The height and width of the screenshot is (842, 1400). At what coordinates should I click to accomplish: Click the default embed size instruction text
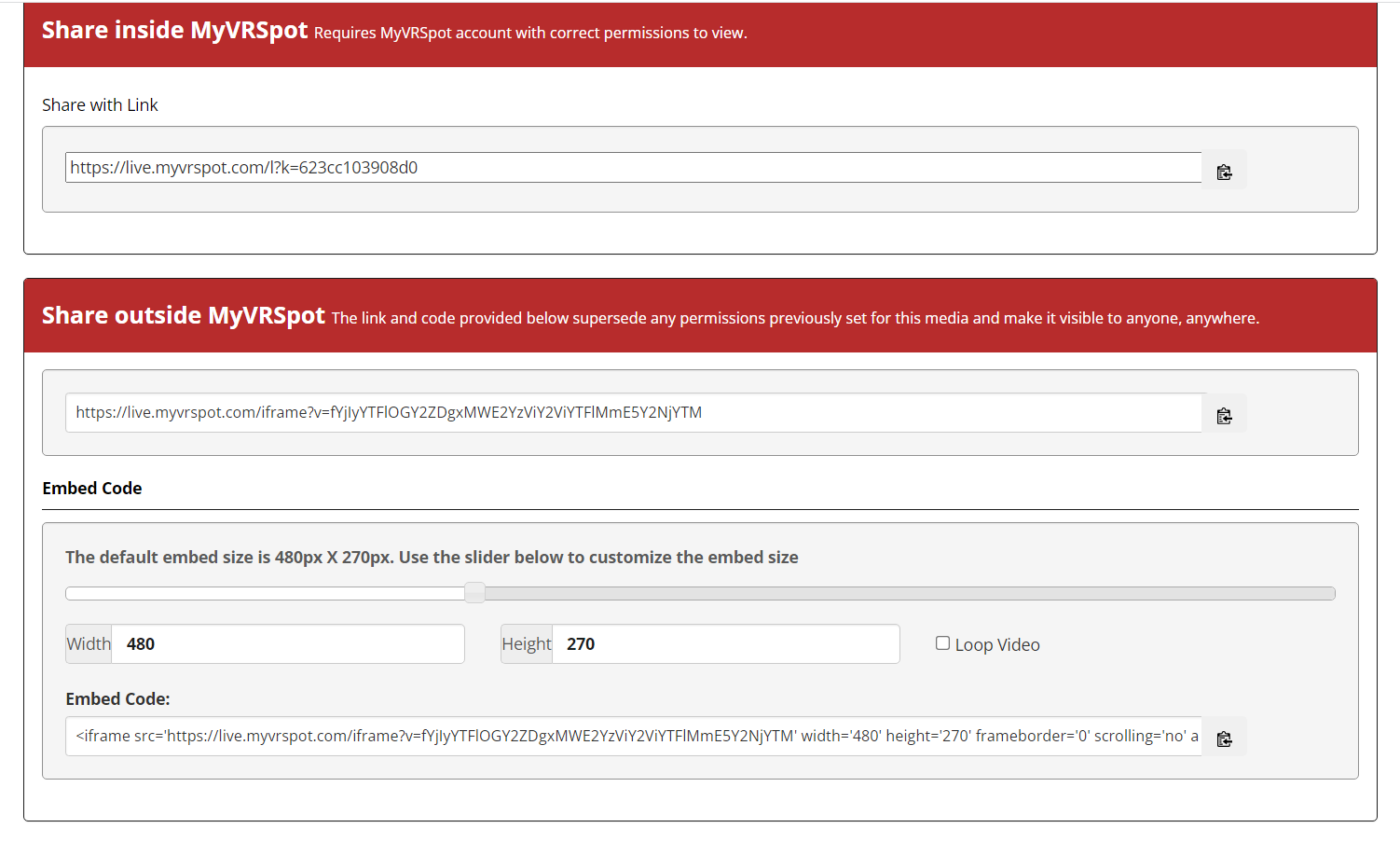pyautogui.click(x=432, y=558)
